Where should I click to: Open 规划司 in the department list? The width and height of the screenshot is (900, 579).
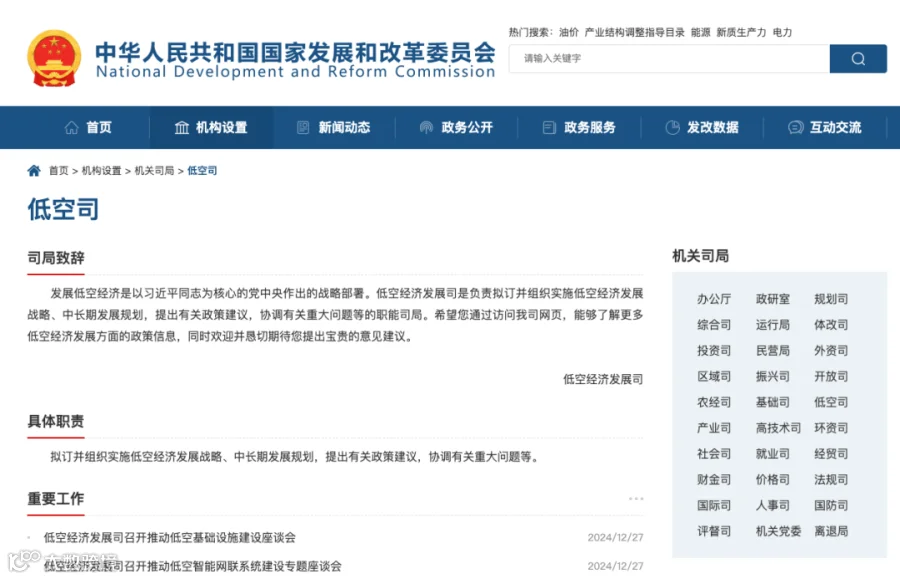pyautogui.click(x=831, y=299)
